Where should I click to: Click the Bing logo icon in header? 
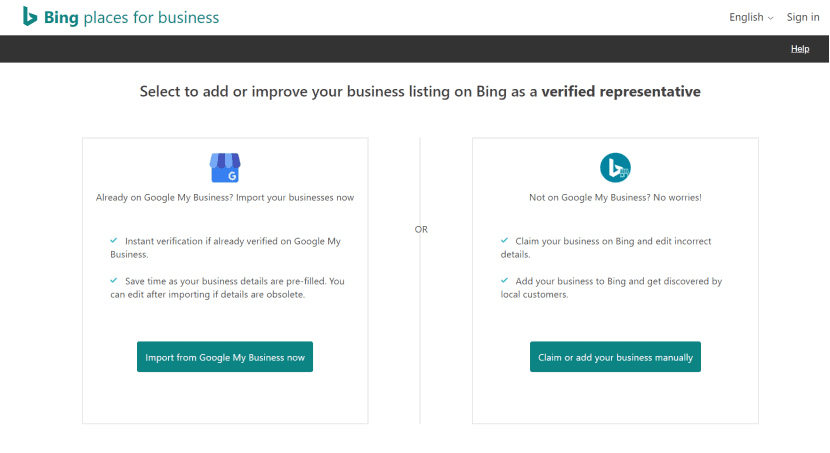point(30,16)
